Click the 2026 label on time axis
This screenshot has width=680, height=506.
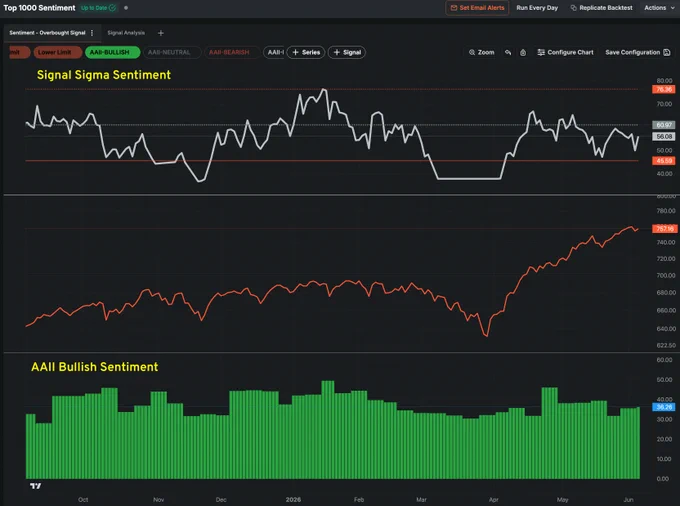pos(293,499)
